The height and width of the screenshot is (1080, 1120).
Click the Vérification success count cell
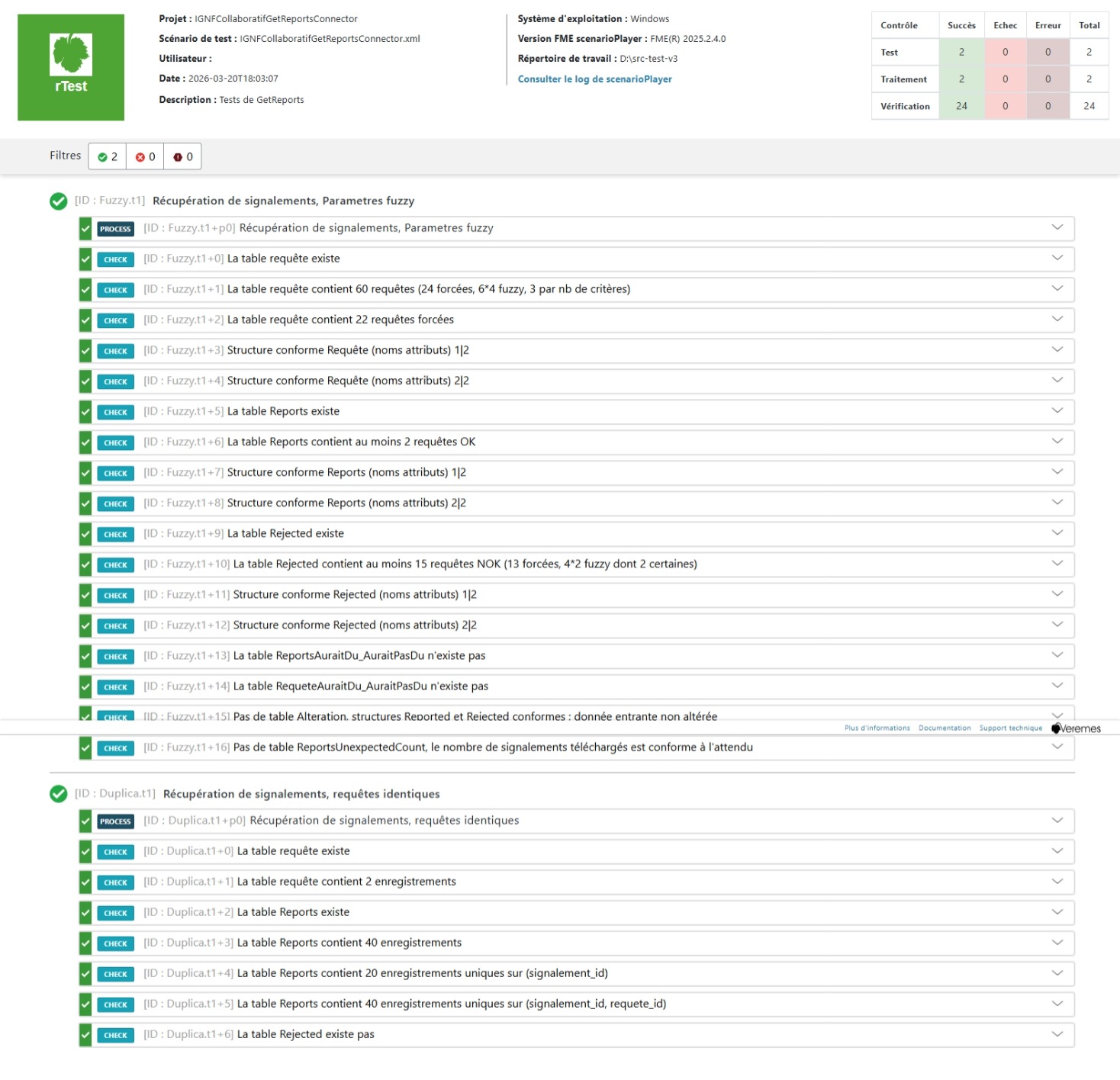click(x=961, y=106)
